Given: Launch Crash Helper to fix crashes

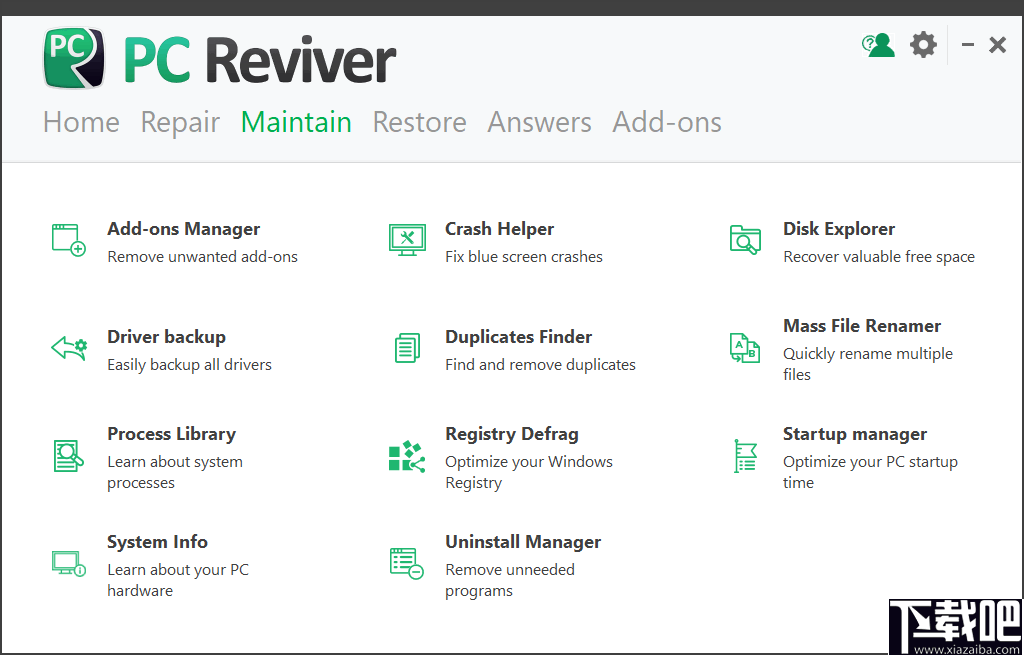Looking at the screenshot, I should pyautogui.click(x=499, y=228).
